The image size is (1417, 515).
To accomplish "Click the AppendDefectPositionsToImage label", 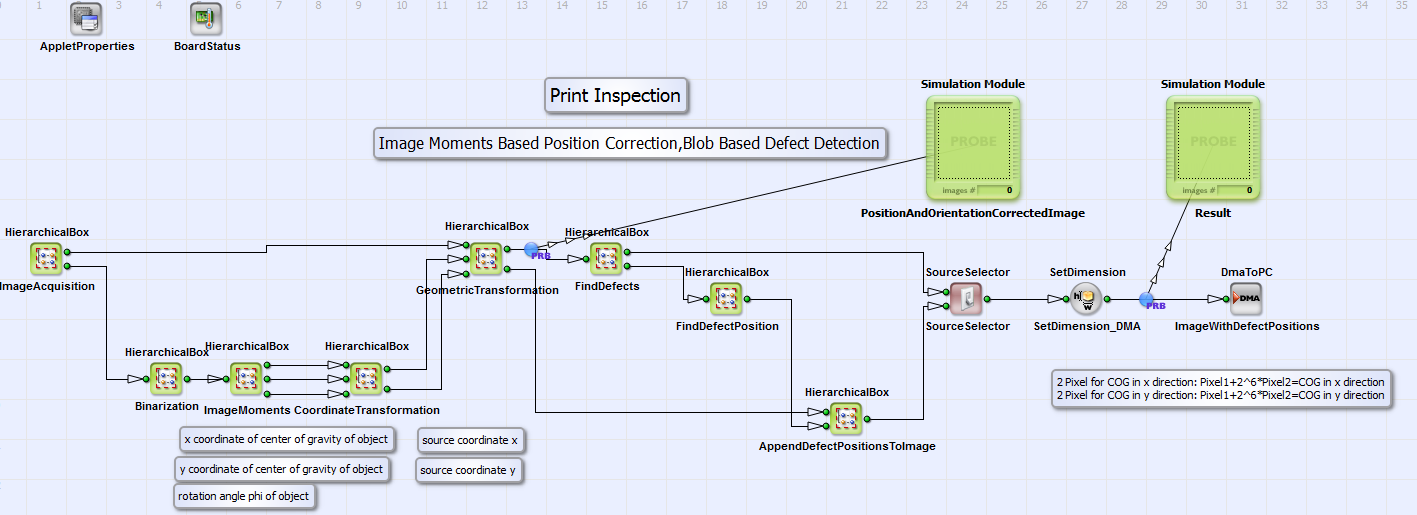I will point(847,446).
